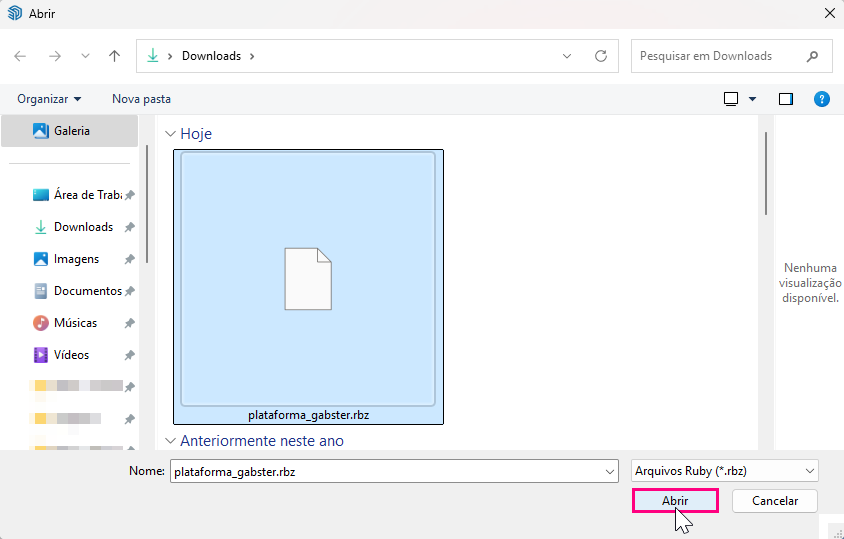
Task: Click the blue help question mark icon
Action: click(x=822, y=99)
